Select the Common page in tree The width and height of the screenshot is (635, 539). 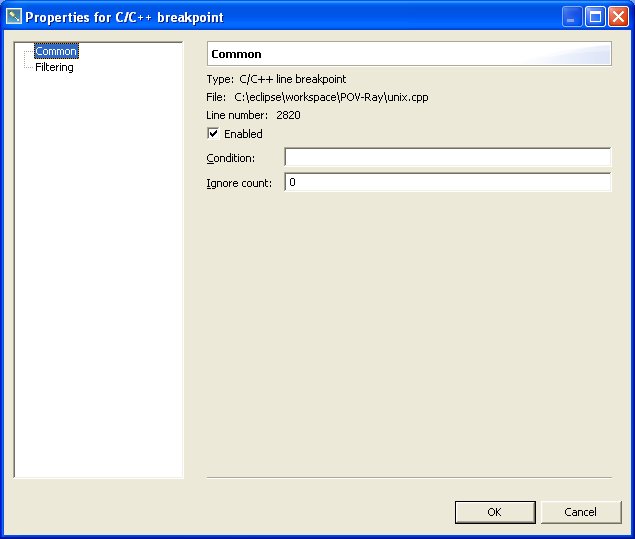tap(55, 51)
